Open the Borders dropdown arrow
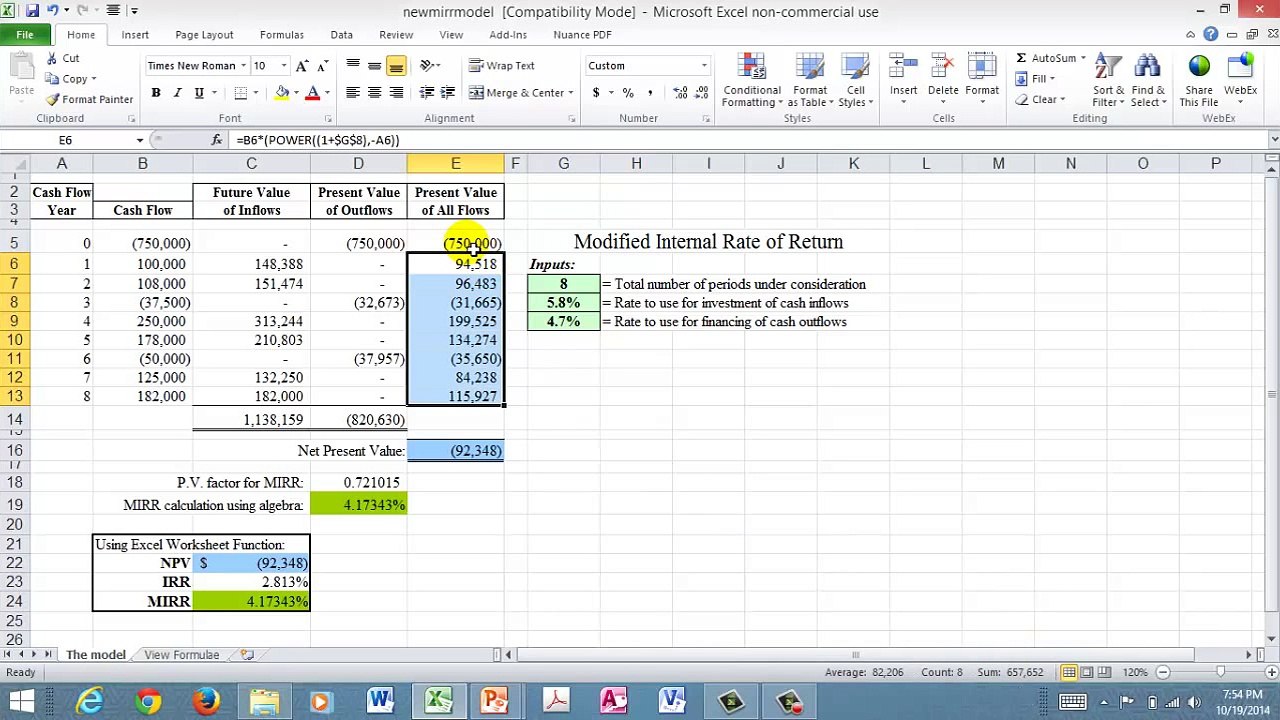This screenshot has height=720, width=1280. click(x=255, y=93)
